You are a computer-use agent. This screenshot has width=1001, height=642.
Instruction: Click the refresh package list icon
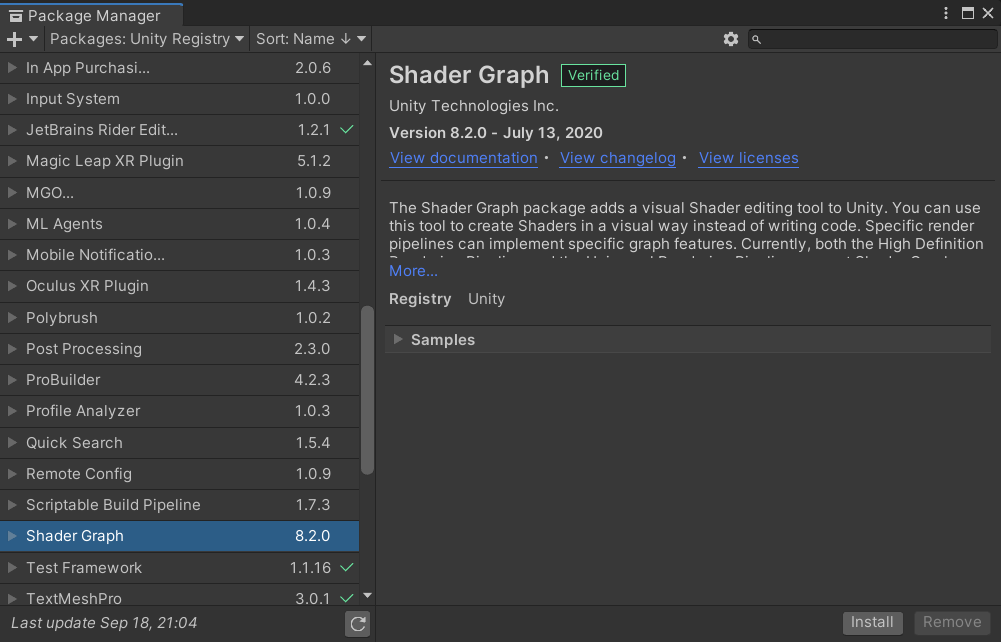point(358,623)
